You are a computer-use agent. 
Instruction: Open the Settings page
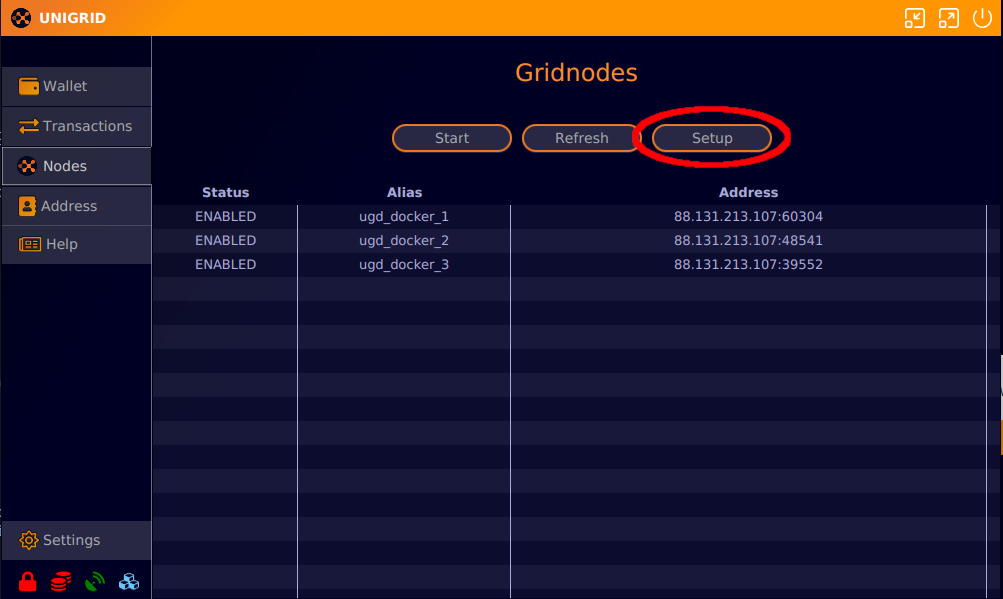tap(77, 540)
